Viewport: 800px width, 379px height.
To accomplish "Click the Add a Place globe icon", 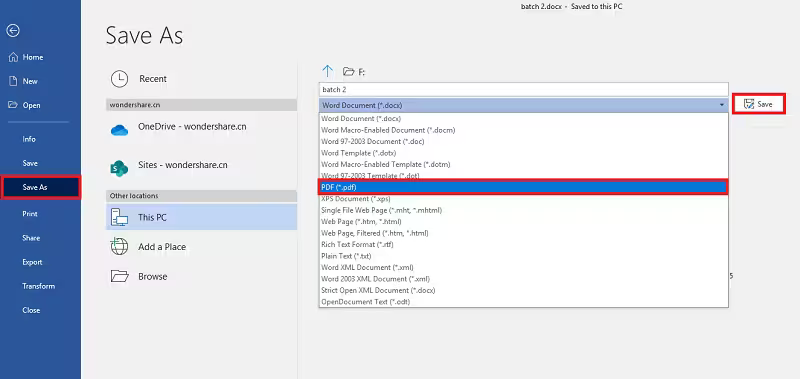I will point(119,247).
